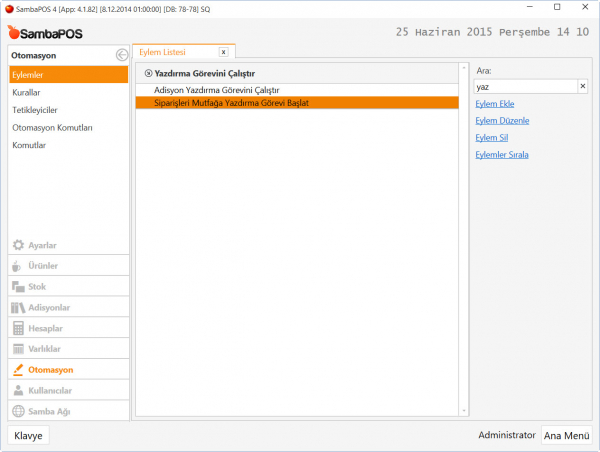Open Adisyonlar using the printer icon
The image size is (600, 452).
[18, 308]
